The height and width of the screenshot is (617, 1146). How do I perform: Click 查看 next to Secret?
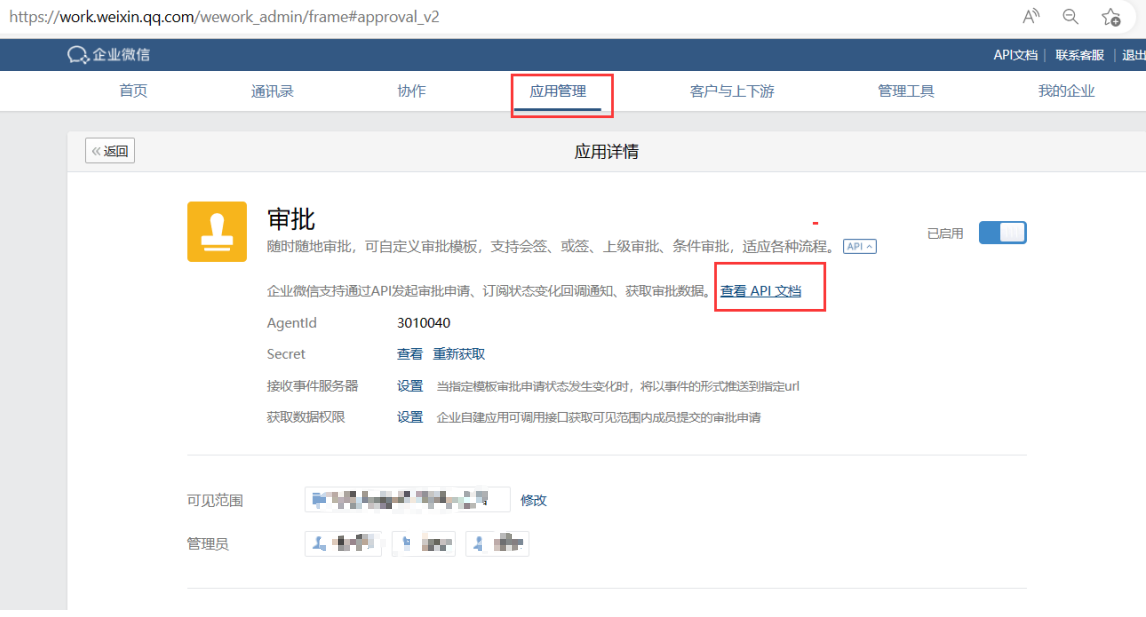click(x=409, y=355)
